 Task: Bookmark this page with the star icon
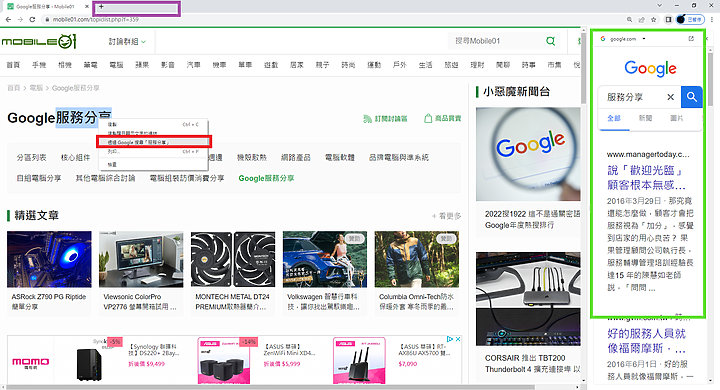653,19
